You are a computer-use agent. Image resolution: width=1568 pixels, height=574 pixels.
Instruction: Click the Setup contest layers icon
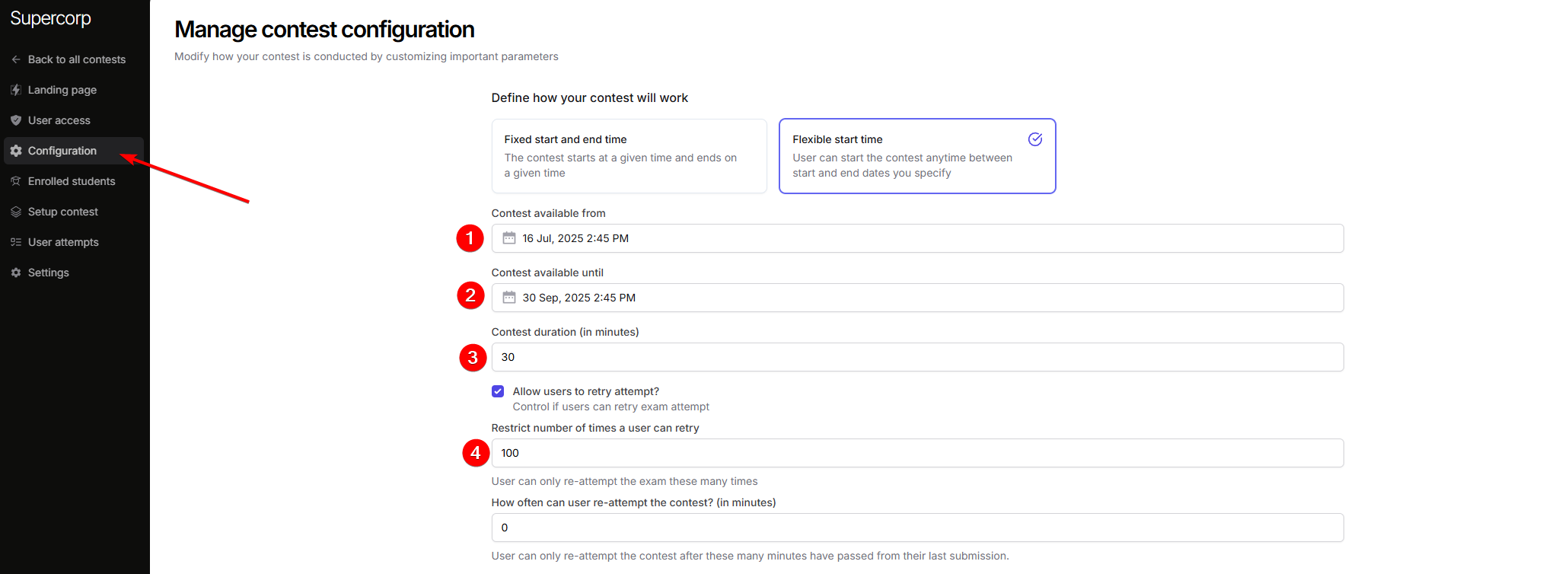(16, 212)
